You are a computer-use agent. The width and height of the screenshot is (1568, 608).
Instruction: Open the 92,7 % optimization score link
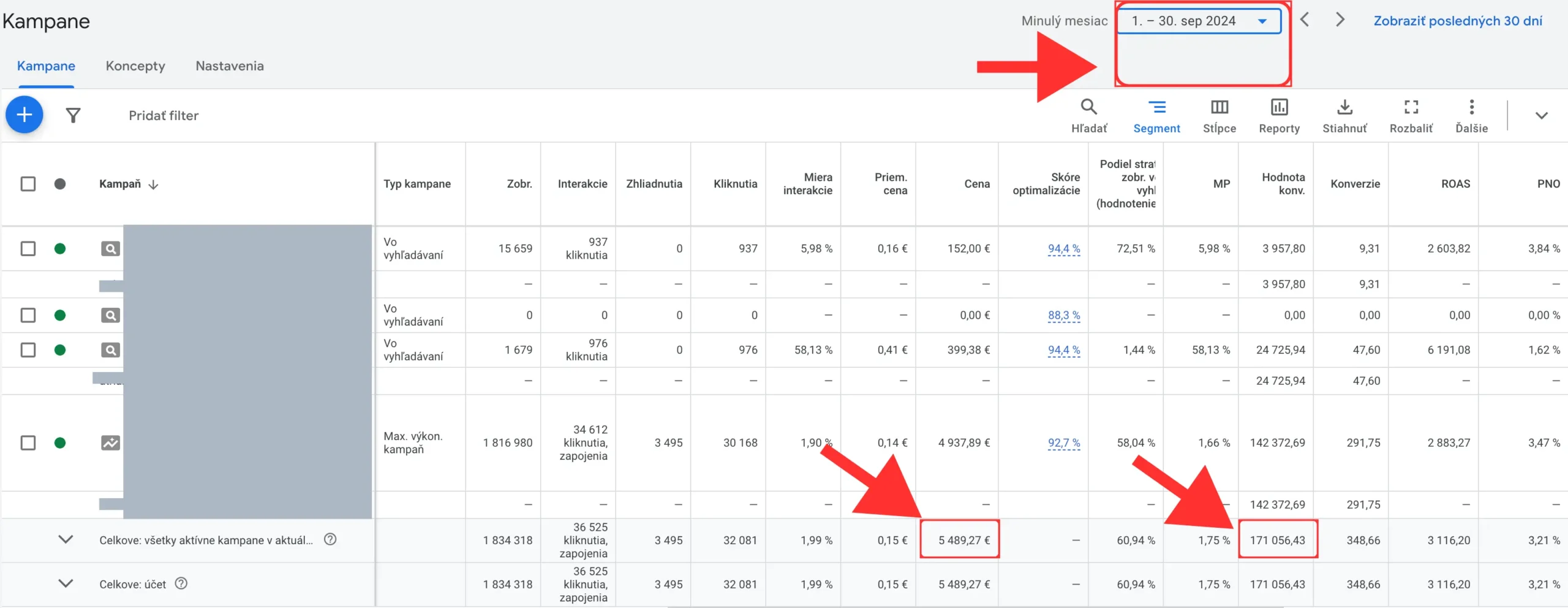1064,443
